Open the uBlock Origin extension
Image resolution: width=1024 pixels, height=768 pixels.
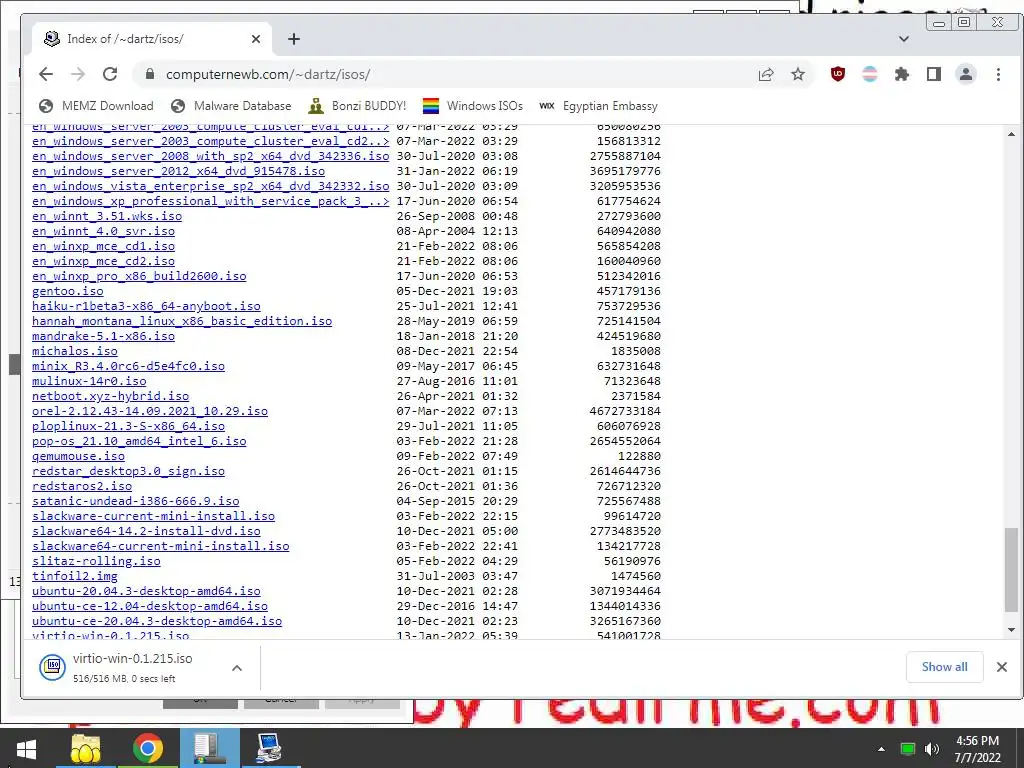tap(838, 74)
